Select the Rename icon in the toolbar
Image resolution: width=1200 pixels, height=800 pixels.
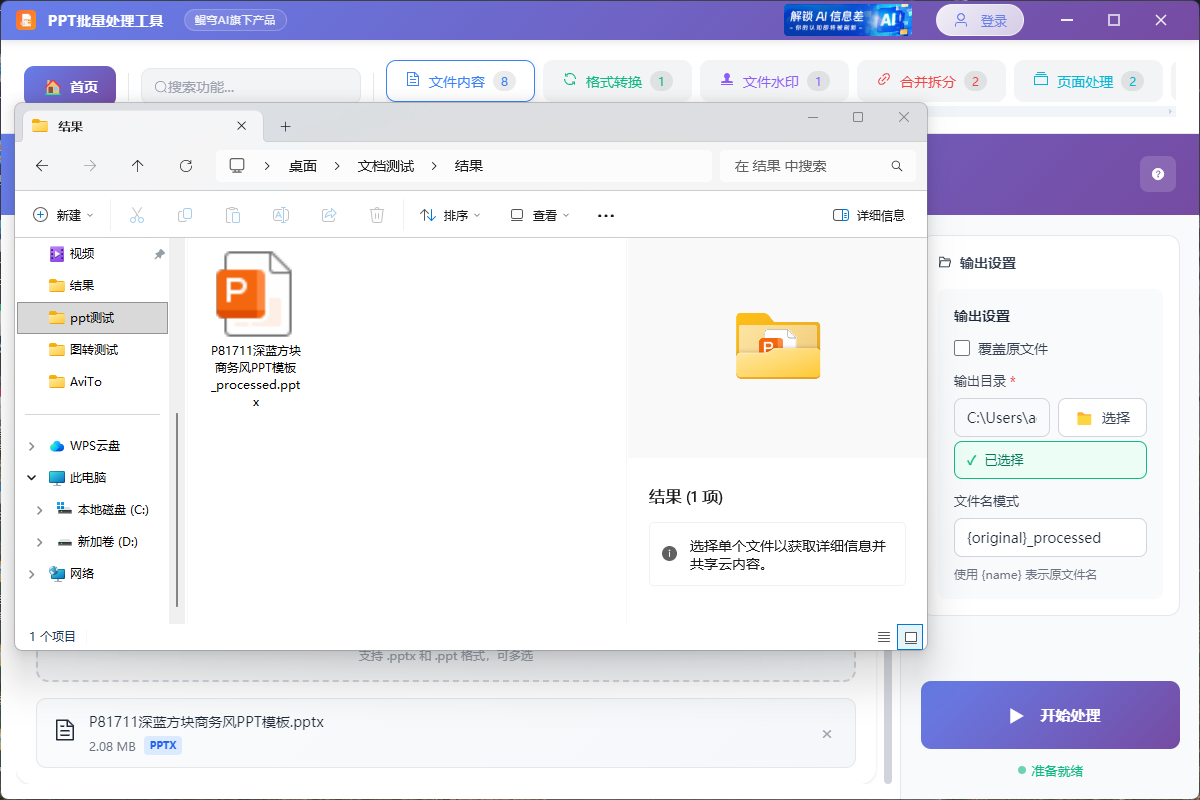tap(280, 214)
